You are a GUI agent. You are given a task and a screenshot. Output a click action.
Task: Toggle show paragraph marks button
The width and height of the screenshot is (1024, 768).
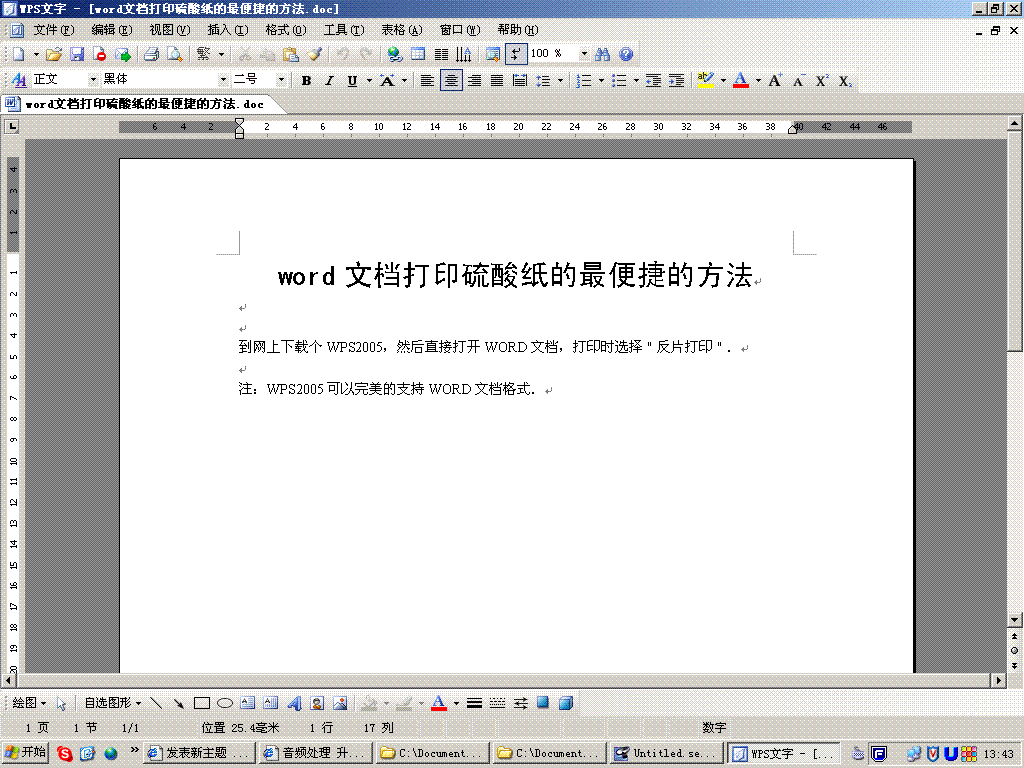tap(516, 54)
